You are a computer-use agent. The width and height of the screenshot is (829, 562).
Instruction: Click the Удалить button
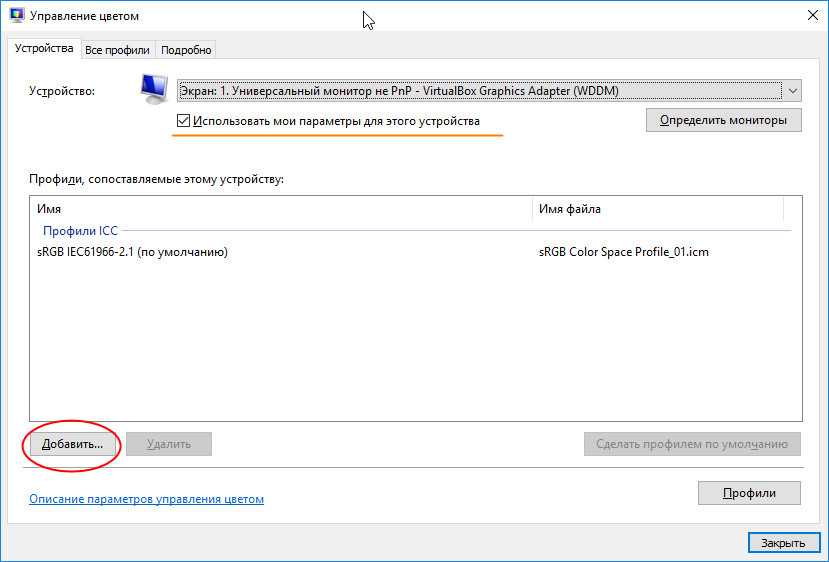168,444
